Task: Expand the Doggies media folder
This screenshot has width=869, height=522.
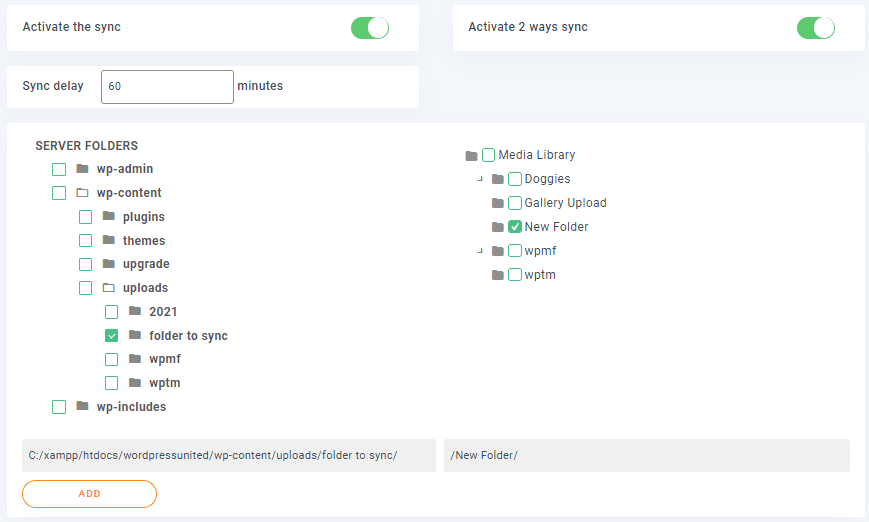Action: coord(480,179)
